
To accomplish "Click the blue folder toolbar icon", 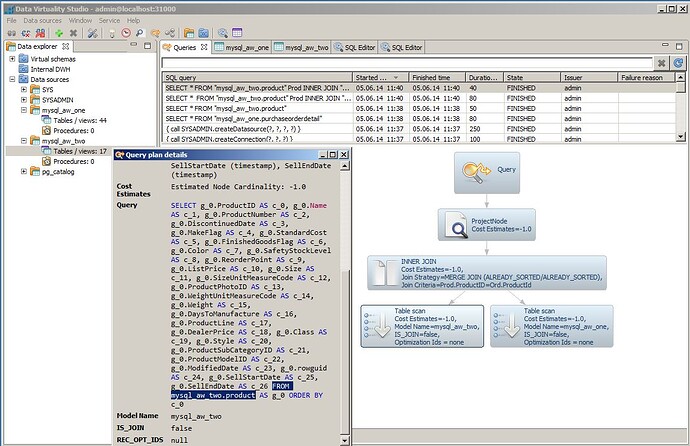I will click(x=203, y=33).
